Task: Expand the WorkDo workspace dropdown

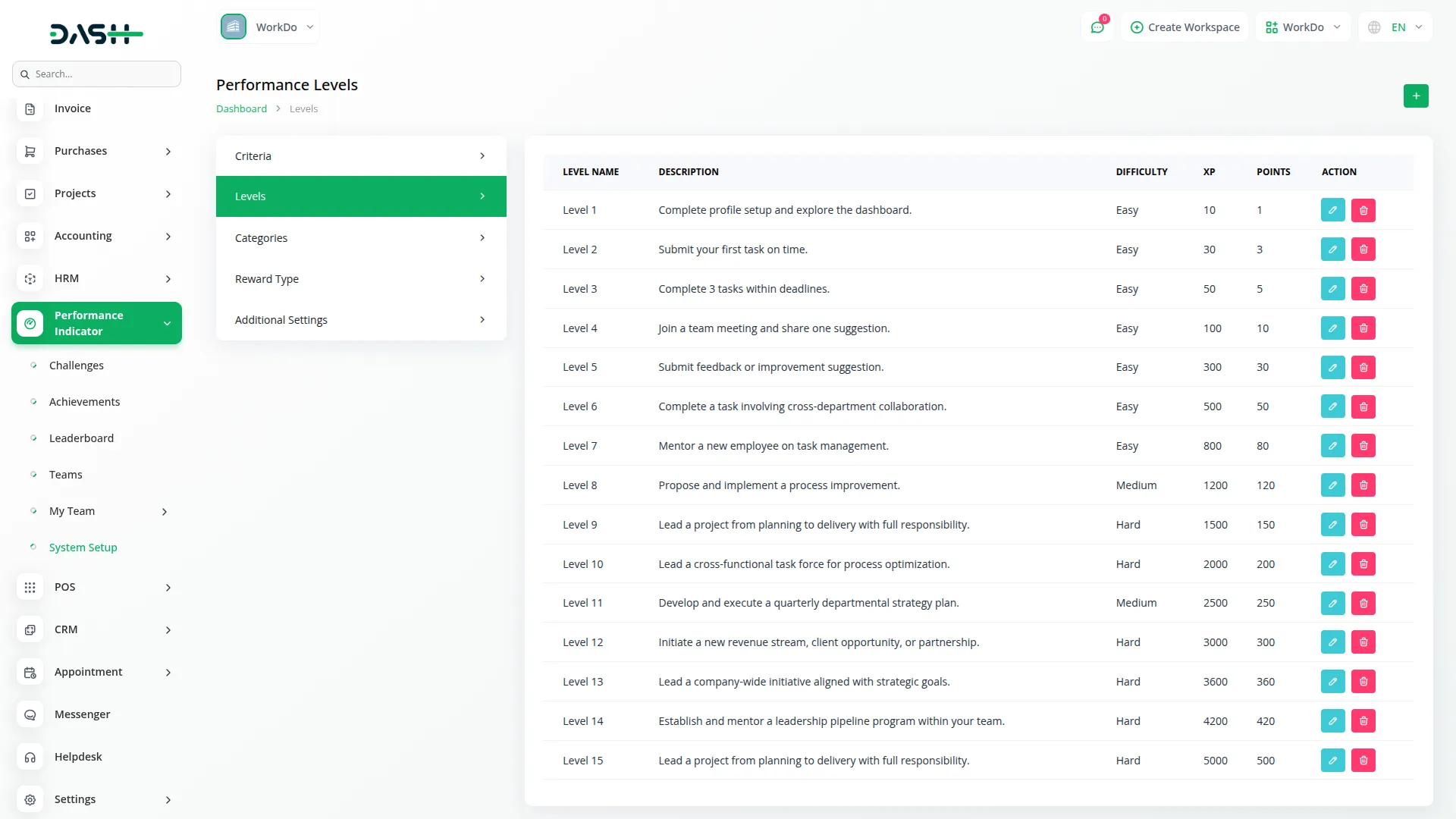Action: point(269,27)
